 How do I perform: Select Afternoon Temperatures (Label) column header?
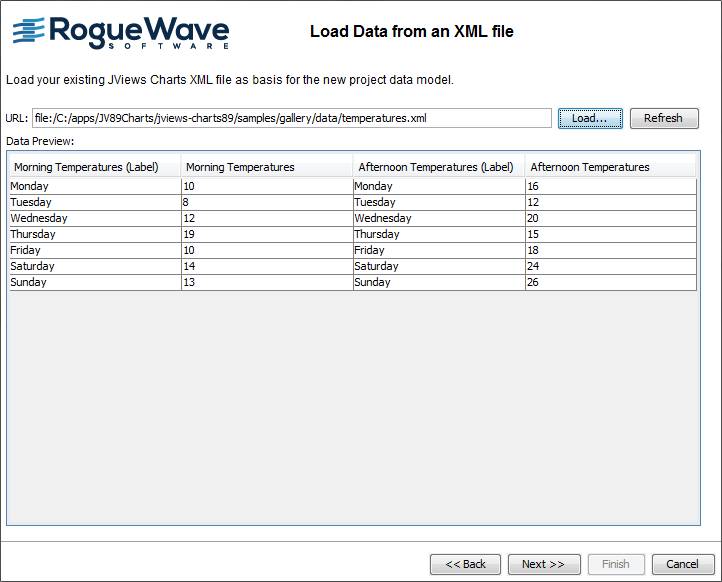438,167
